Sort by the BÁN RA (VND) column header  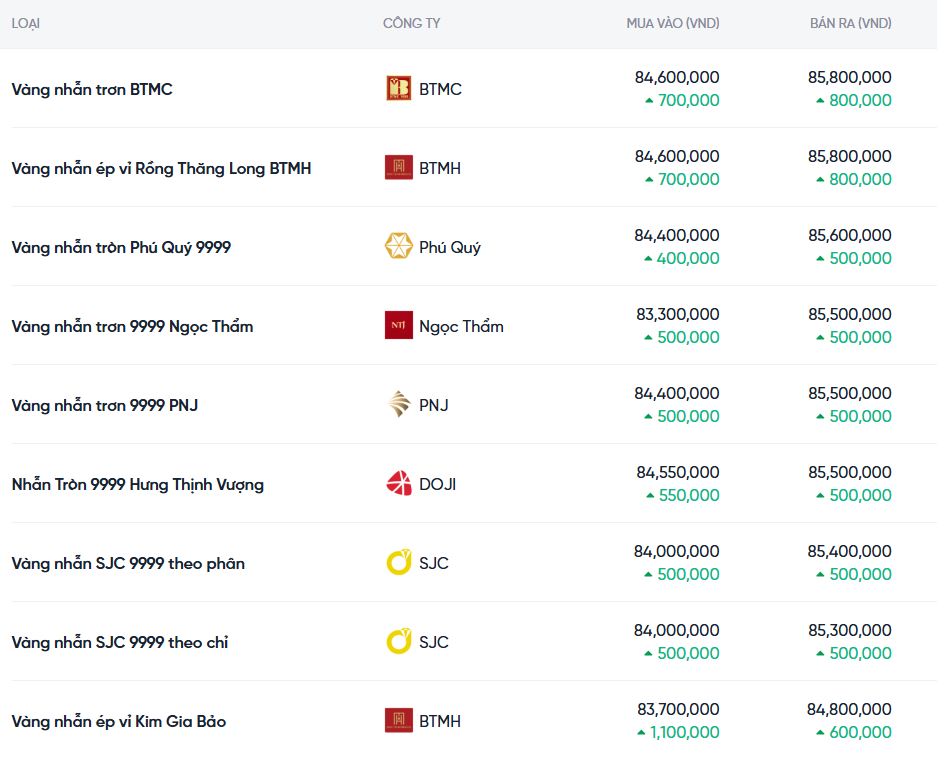pos(850,23)
